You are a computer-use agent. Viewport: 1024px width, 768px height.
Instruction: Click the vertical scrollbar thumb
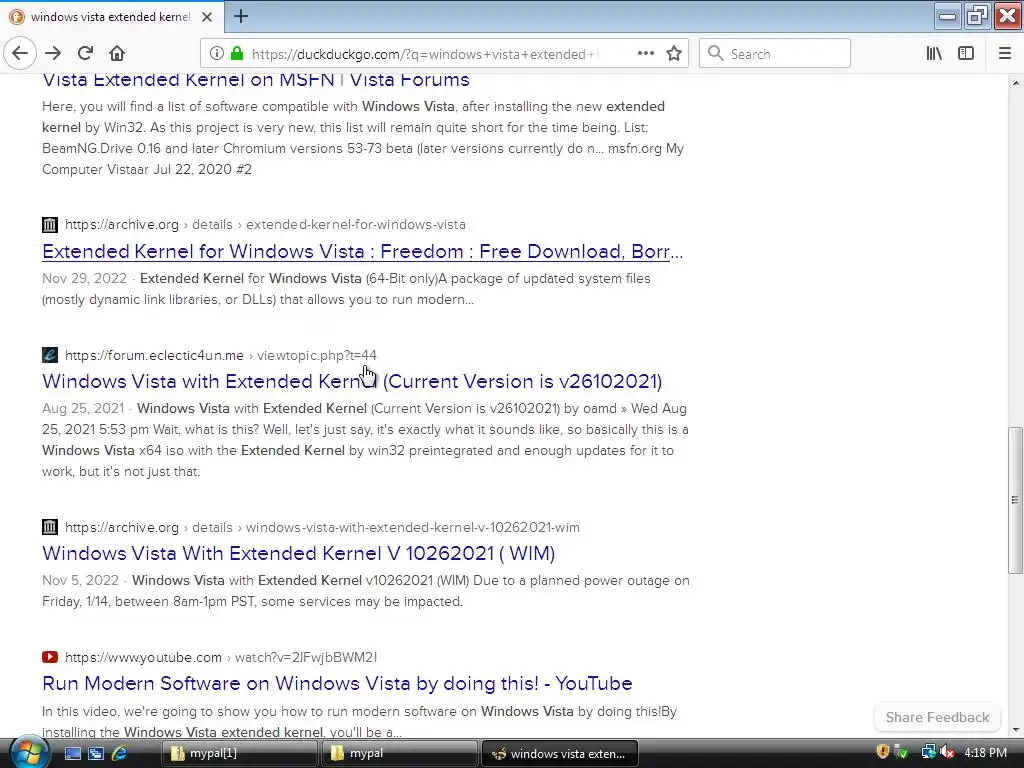[x=1015, y=500]
